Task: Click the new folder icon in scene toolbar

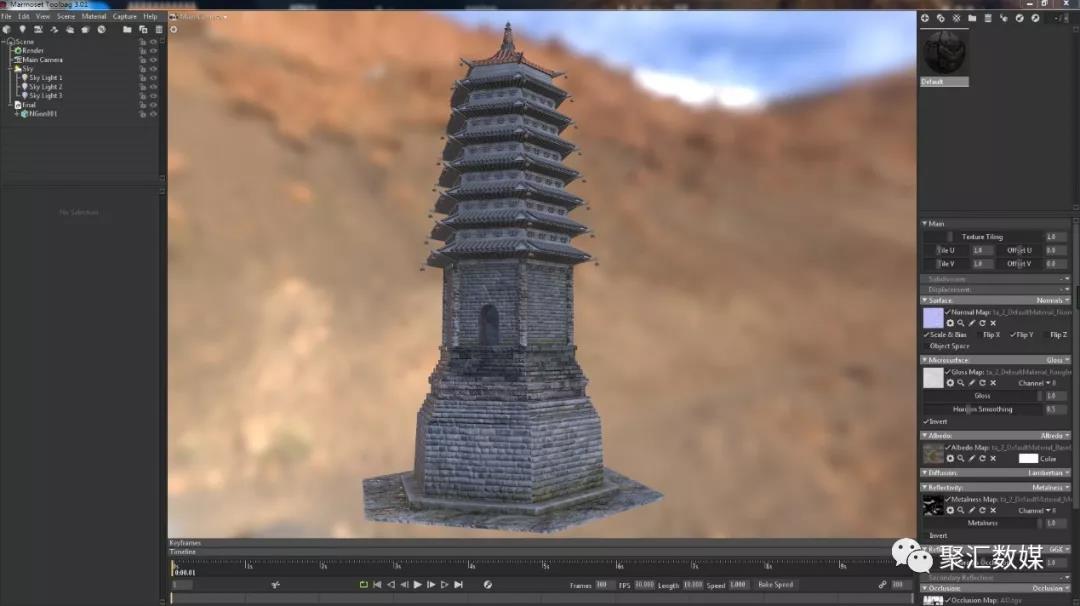Action: pyautogui.click(x=127, y=29)
